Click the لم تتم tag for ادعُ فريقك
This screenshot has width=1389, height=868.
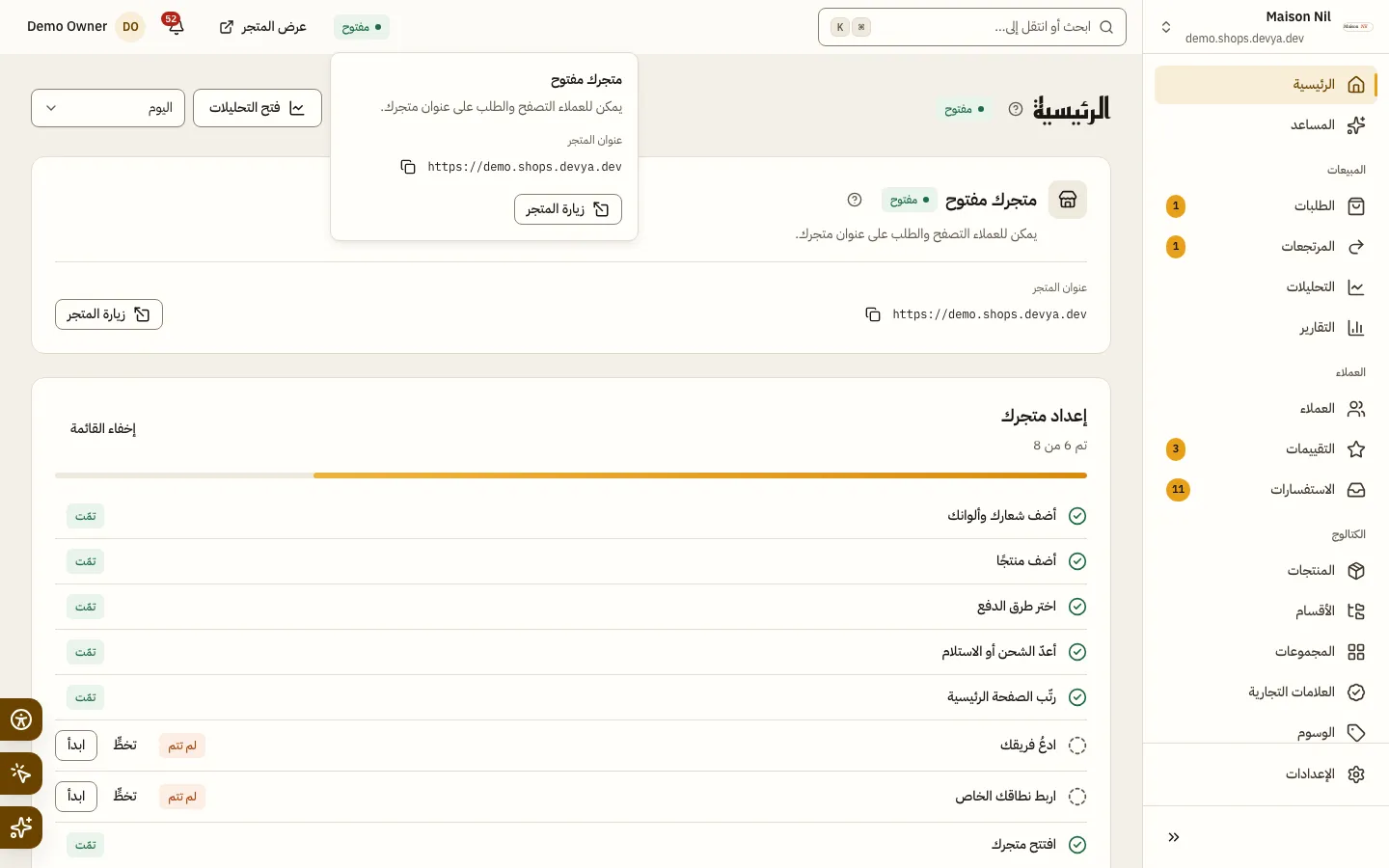tap(182, 746)
